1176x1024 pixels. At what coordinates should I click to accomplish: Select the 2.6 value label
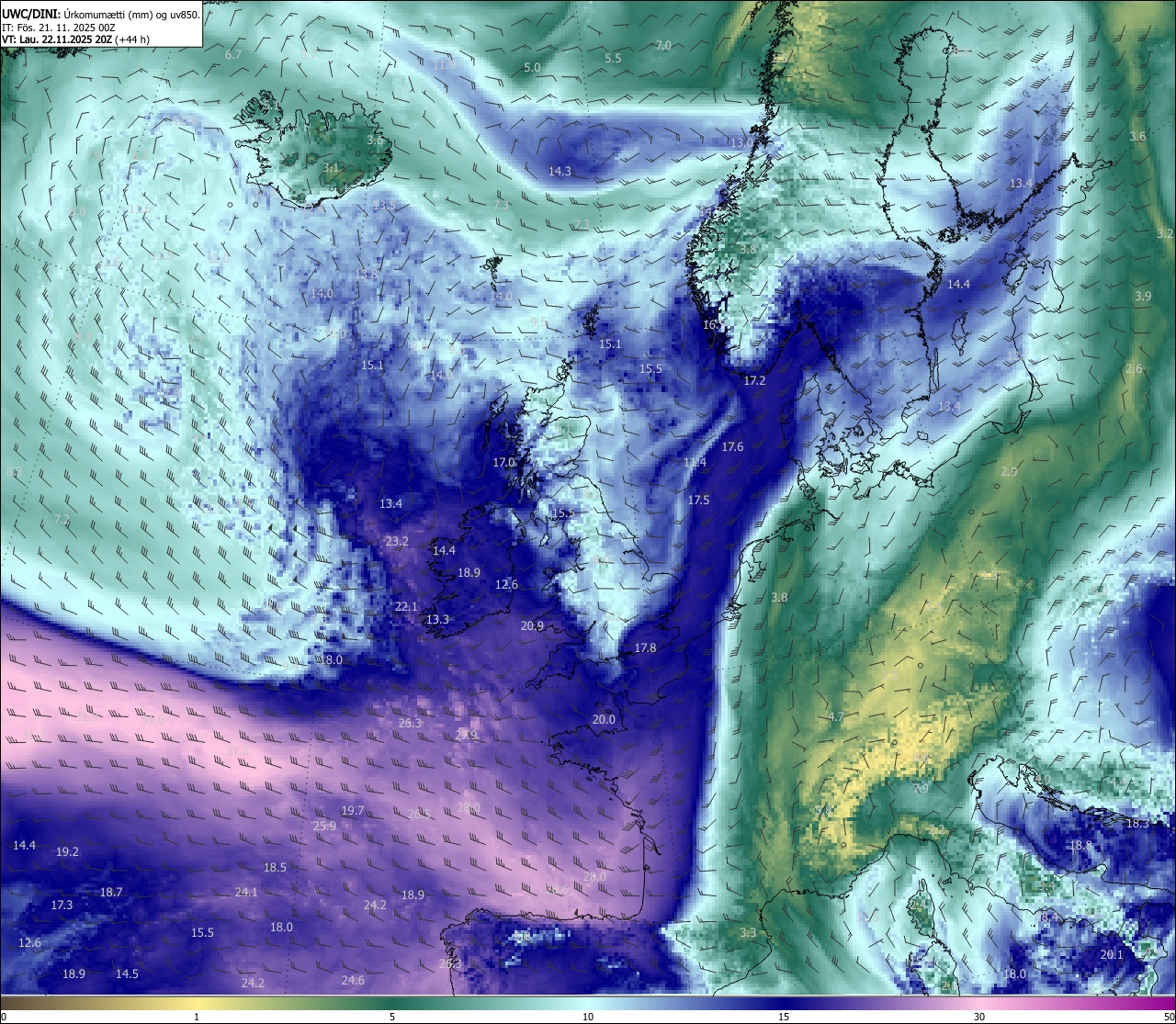coord(1135,368)
